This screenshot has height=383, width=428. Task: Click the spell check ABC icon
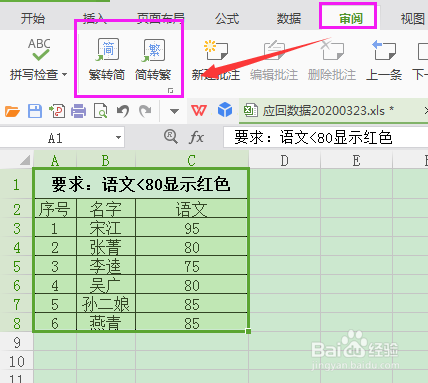39,49
